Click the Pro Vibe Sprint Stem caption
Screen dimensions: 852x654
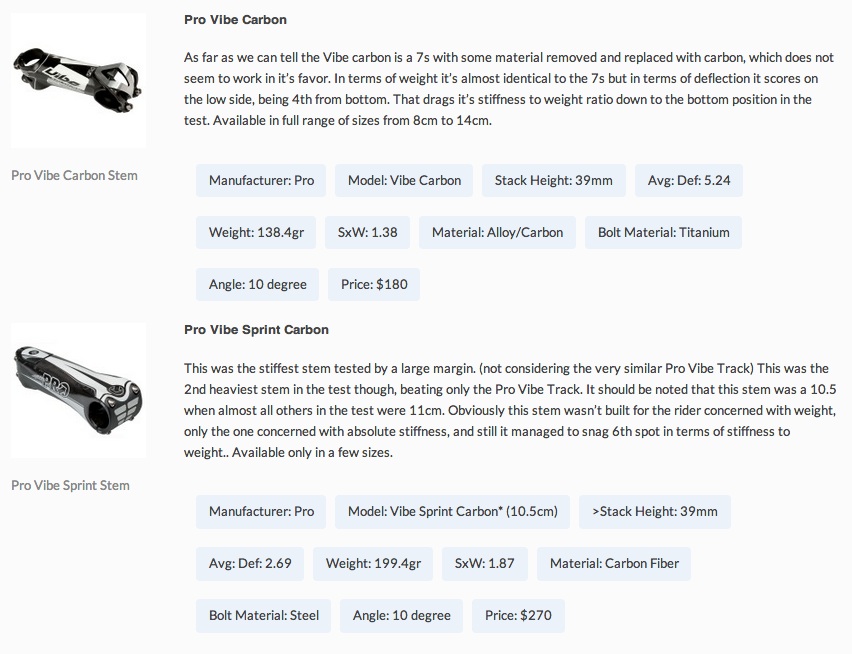71,485
